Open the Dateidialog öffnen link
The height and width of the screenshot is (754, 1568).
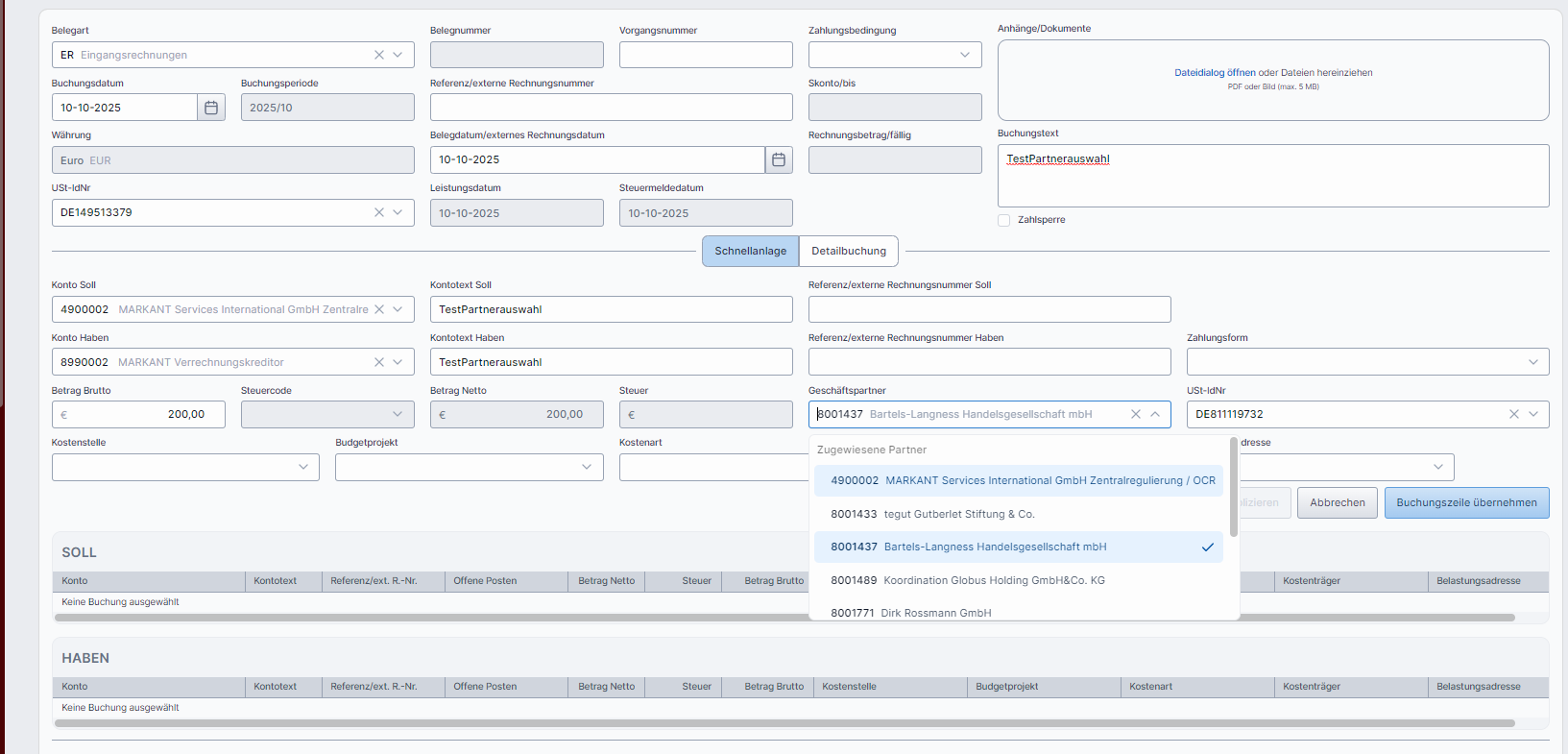tap(1214, 73)
